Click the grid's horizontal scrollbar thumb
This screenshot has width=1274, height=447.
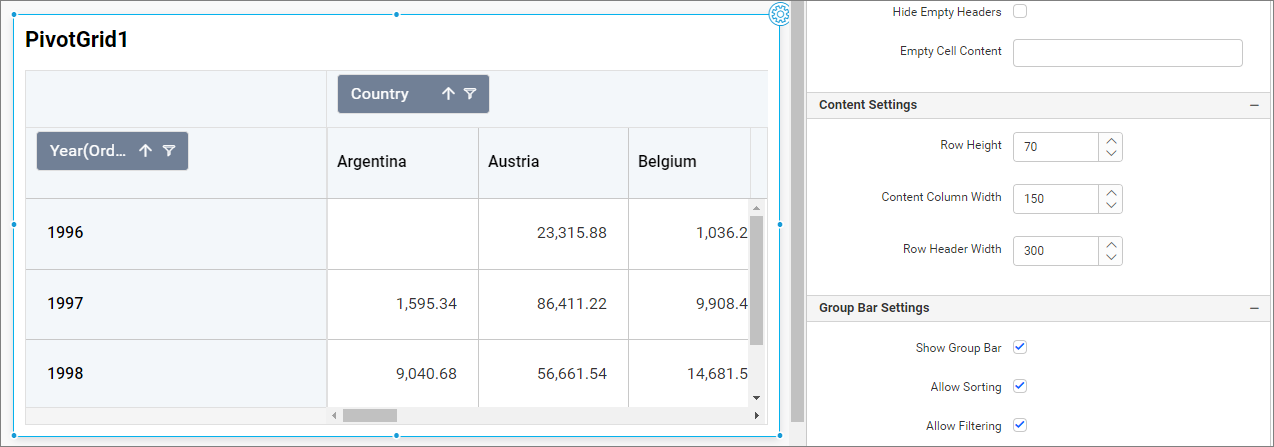pyautogui.click(x=370, y=415)
